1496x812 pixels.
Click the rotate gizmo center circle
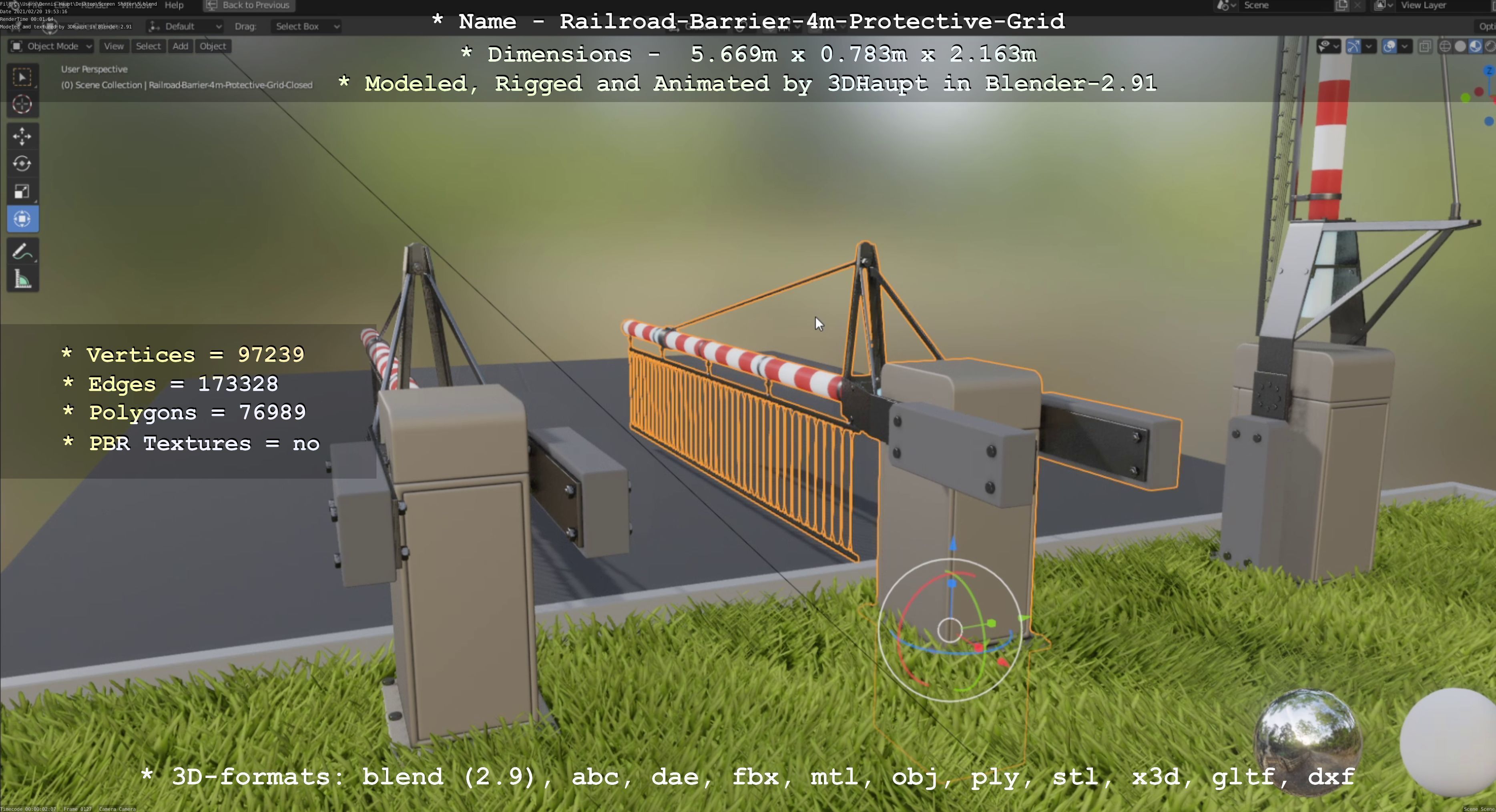[950, 630]
